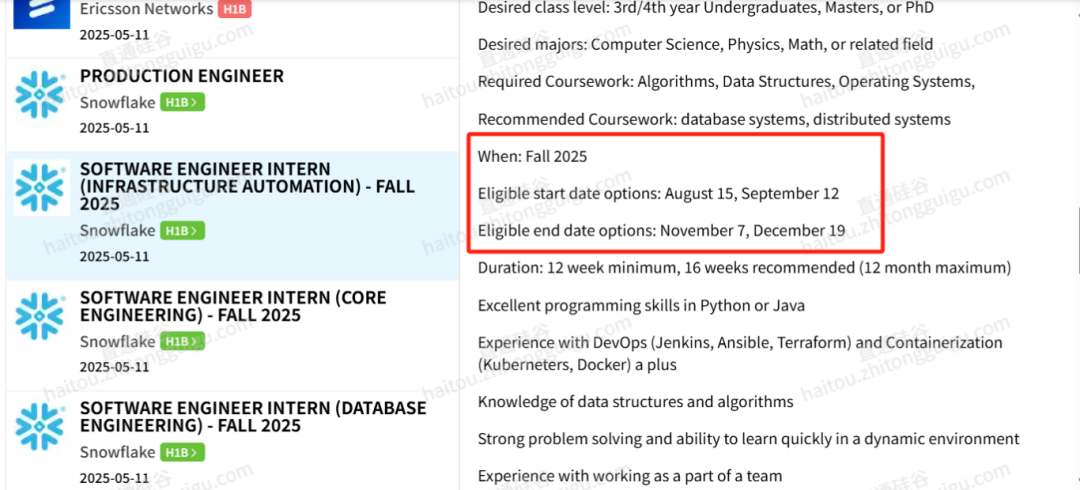This screenshot has height=490, width=1080.
Task: Click the Snowflake company name under Production Engineer
Action: coord(118,103)
